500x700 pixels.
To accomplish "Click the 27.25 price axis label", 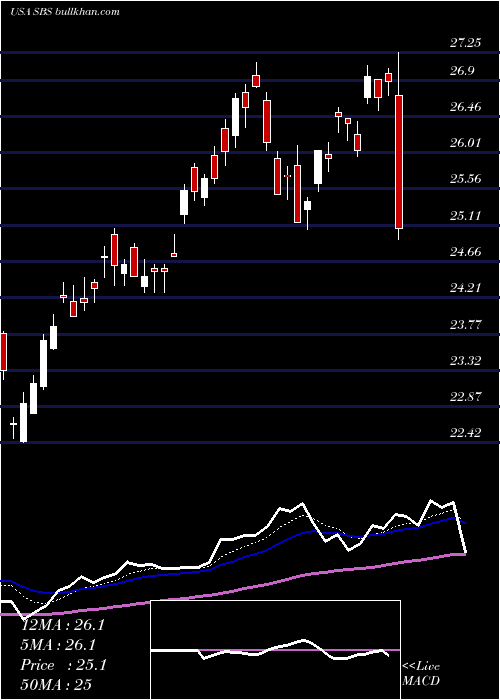I will pyautogui.click(x=465, y=43).
